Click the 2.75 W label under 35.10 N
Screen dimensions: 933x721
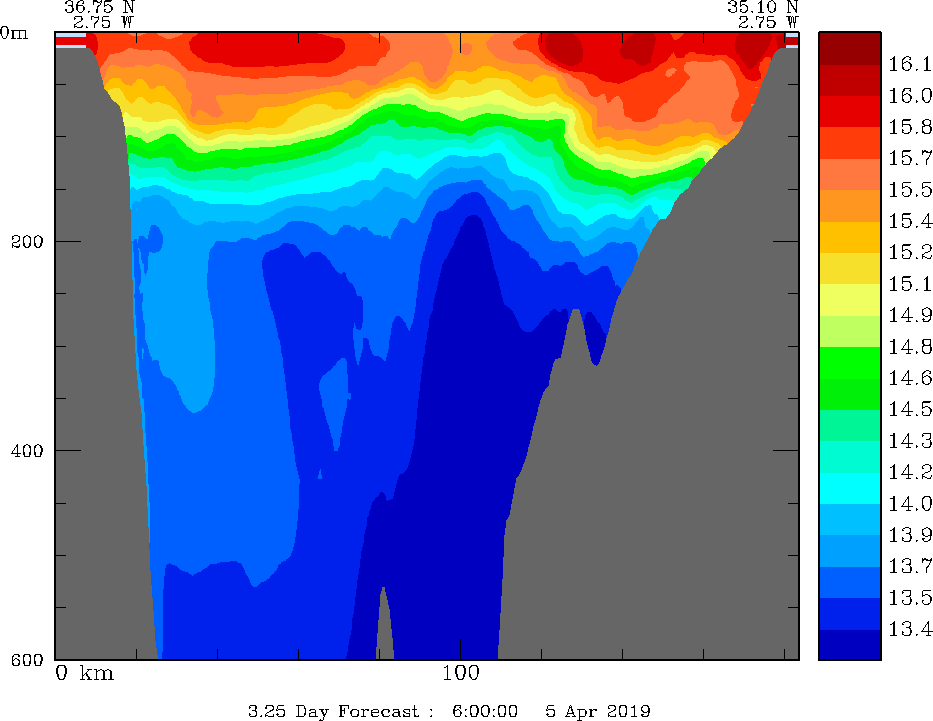(768, 23)
